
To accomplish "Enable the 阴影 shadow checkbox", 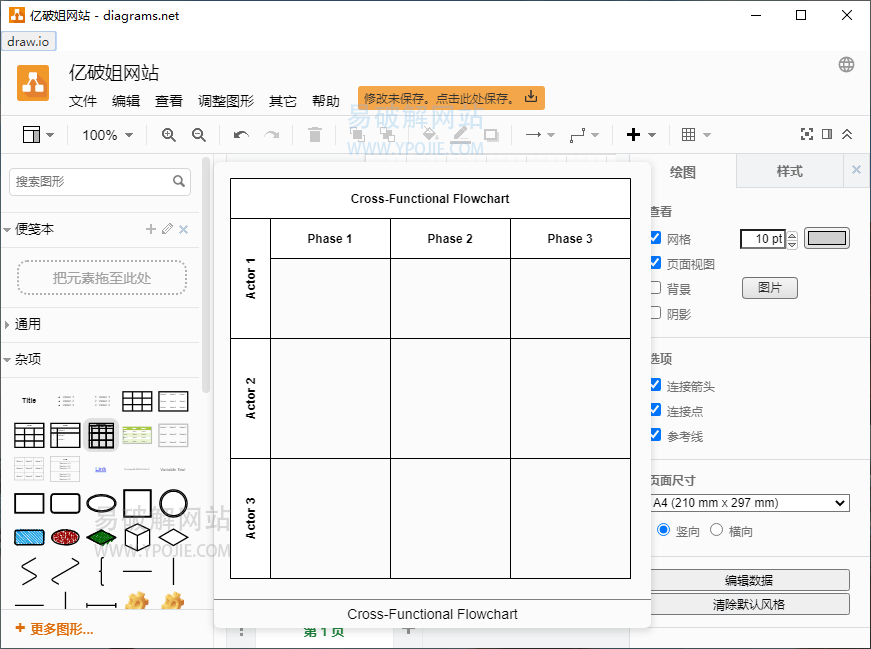I will pos(655,313).
